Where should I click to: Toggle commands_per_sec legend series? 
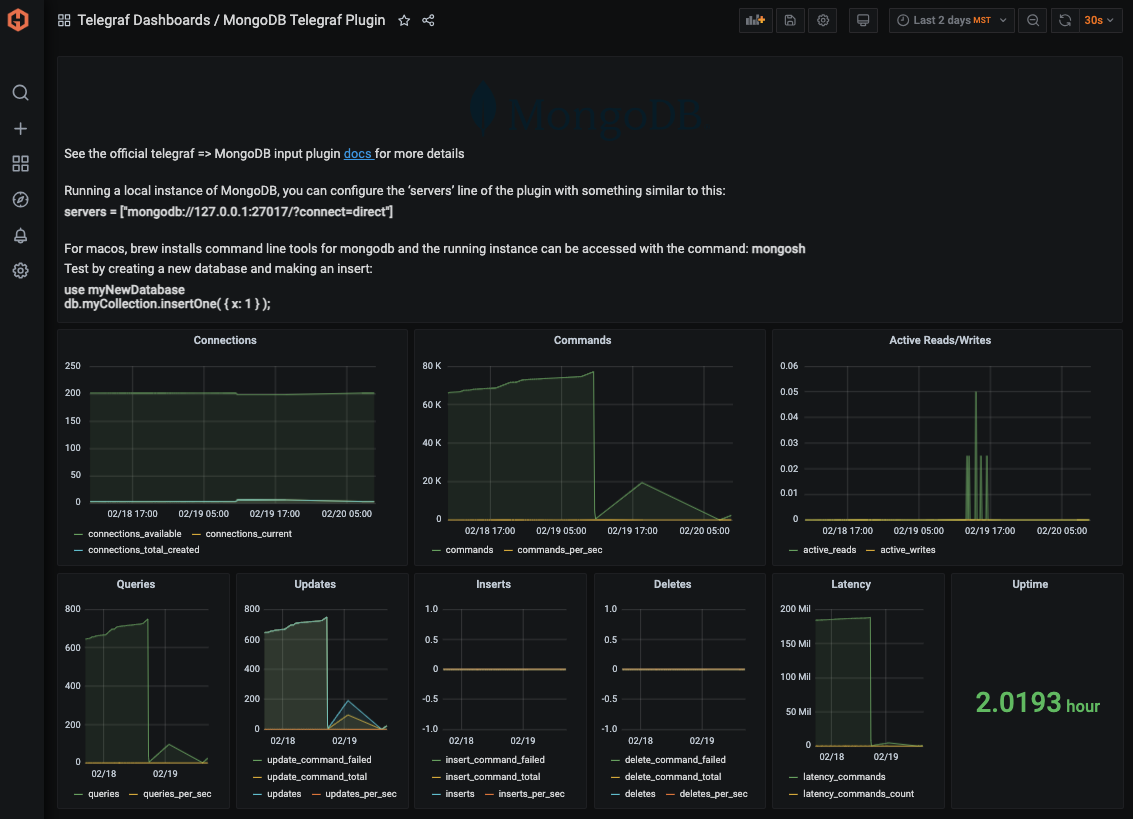559,550
